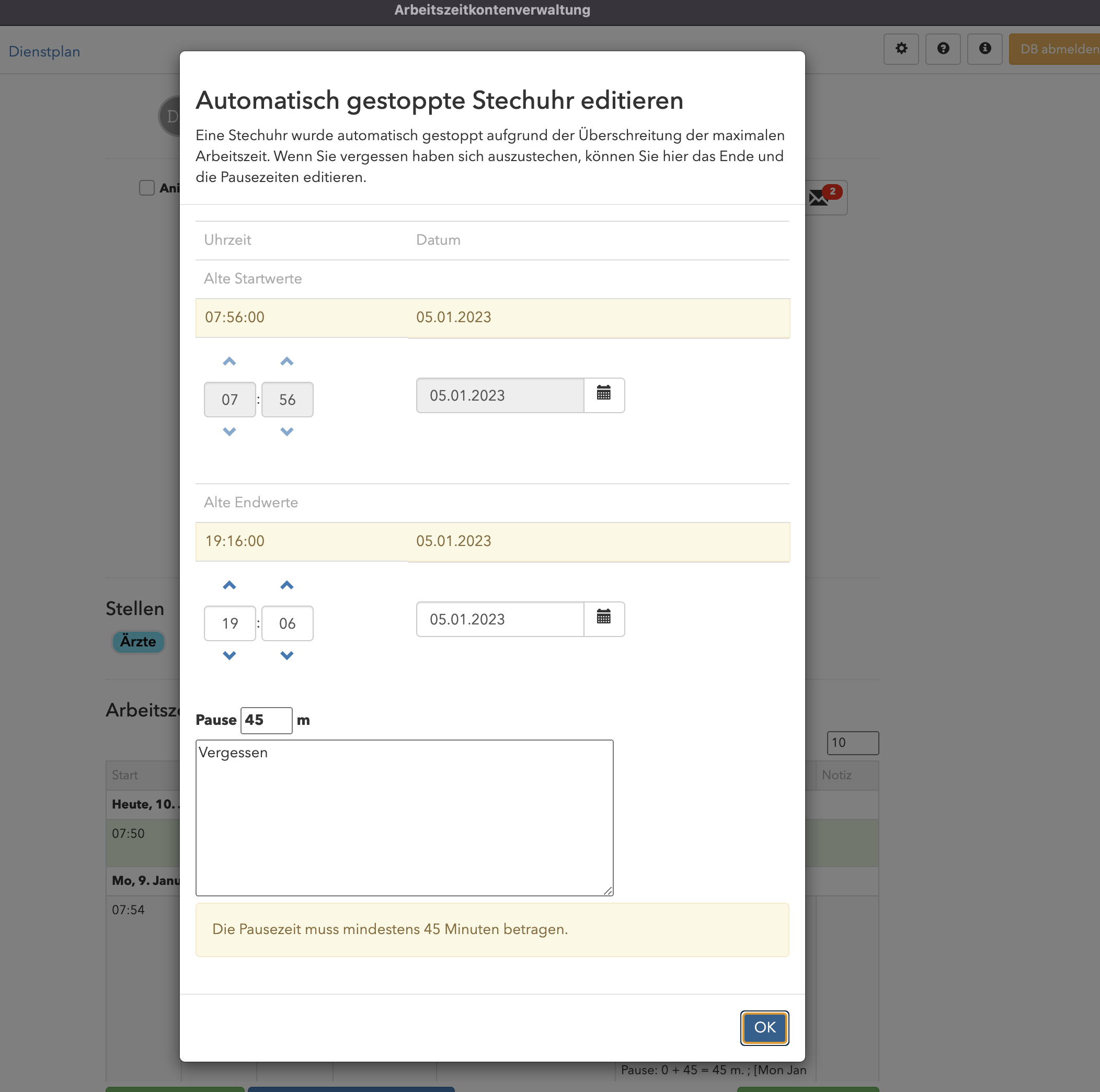Click the Datum column header

click(438, 240)
